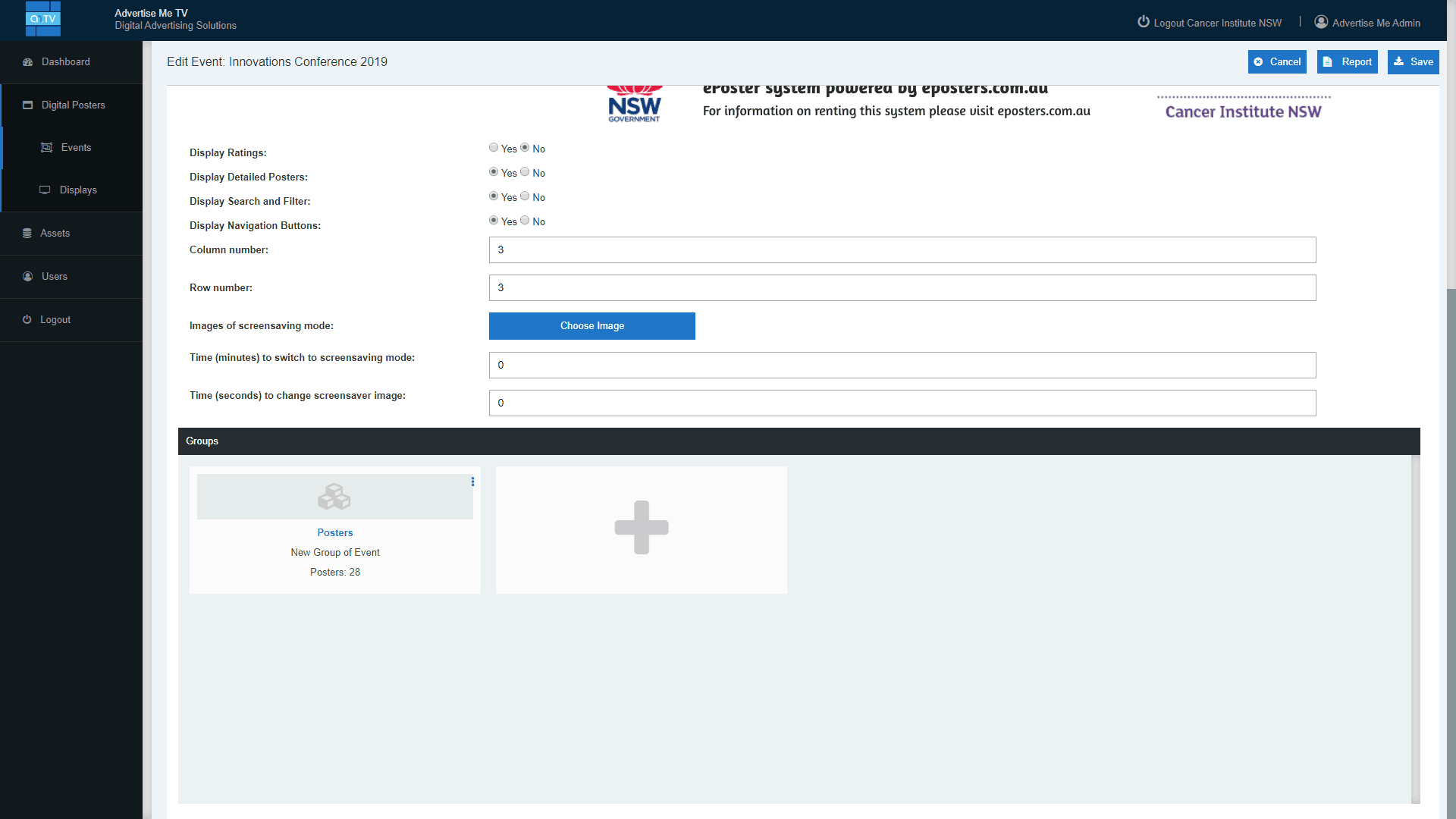Click the Cancel button in header
1456x819 pixels.
click(x=1277, y=62)
